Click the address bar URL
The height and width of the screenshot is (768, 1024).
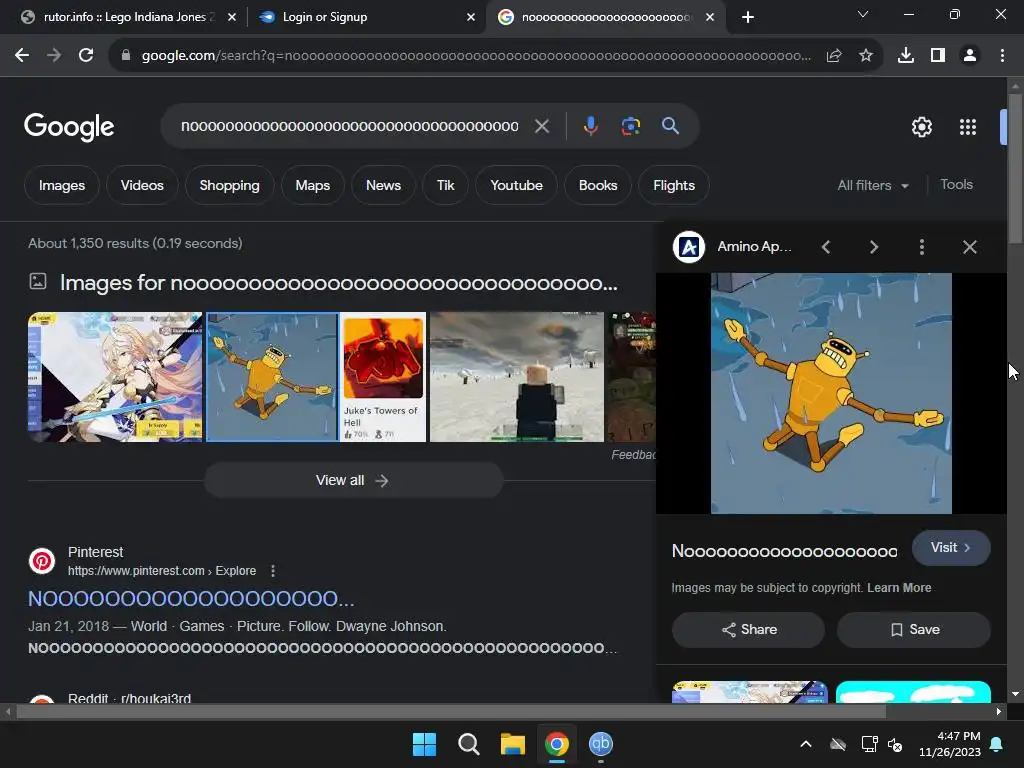click(476, 56)
